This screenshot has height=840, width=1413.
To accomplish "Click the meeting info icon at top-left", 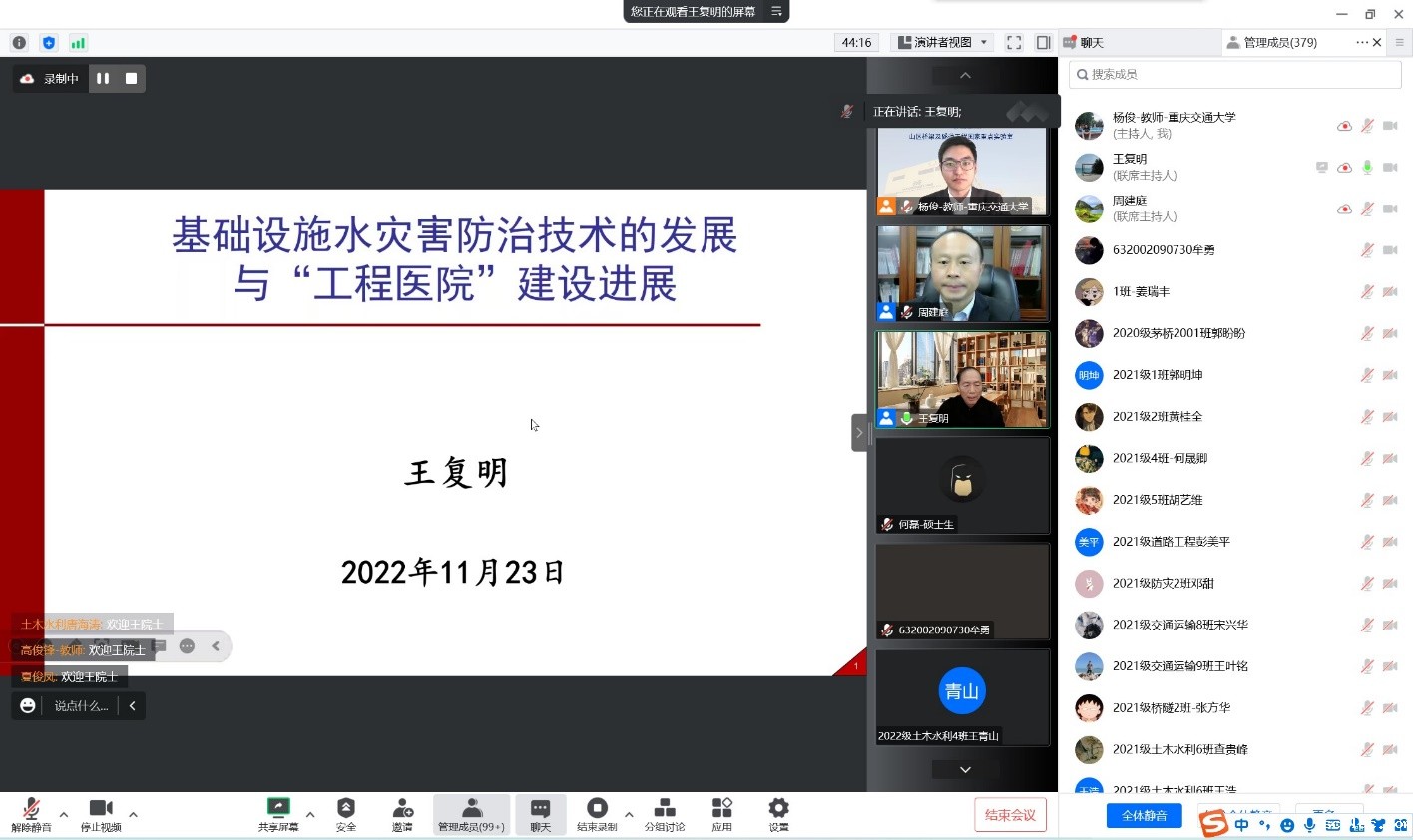I will point(19,43).
